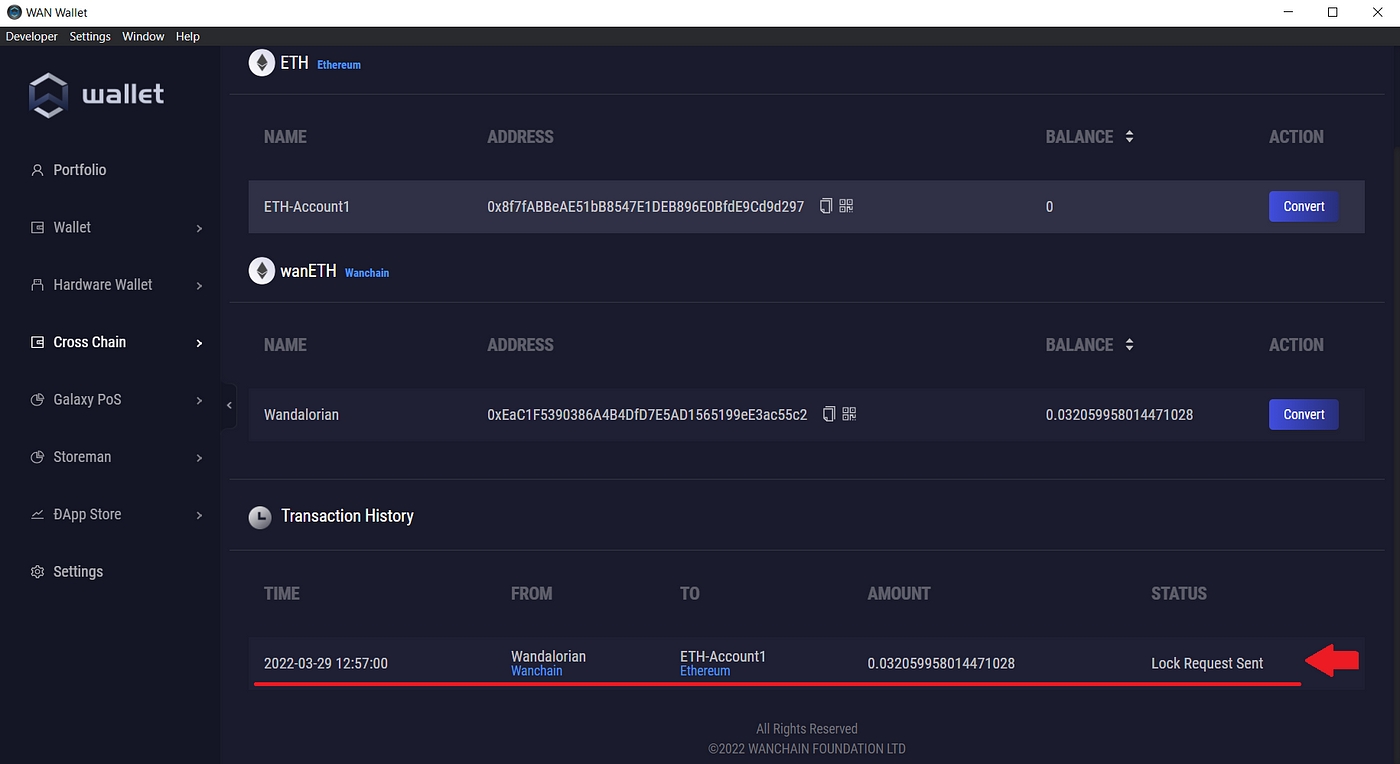Copy the Wandalorian address icon

pos(829,414)
